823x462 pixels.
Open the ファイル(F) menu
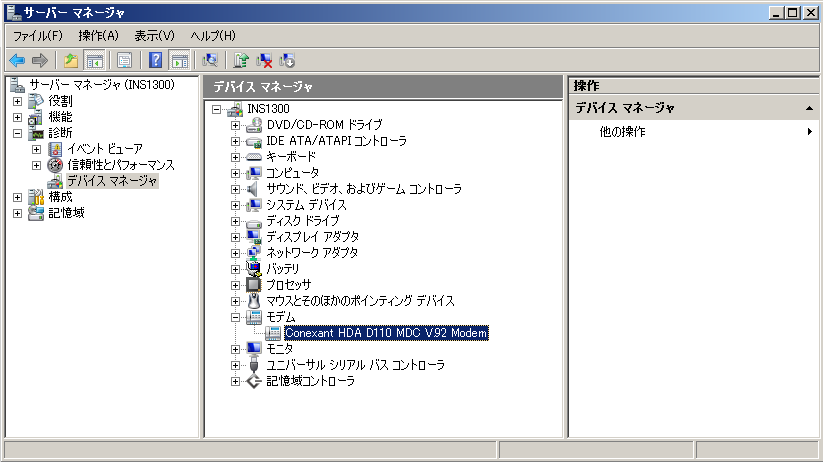(x=38, y=36)
